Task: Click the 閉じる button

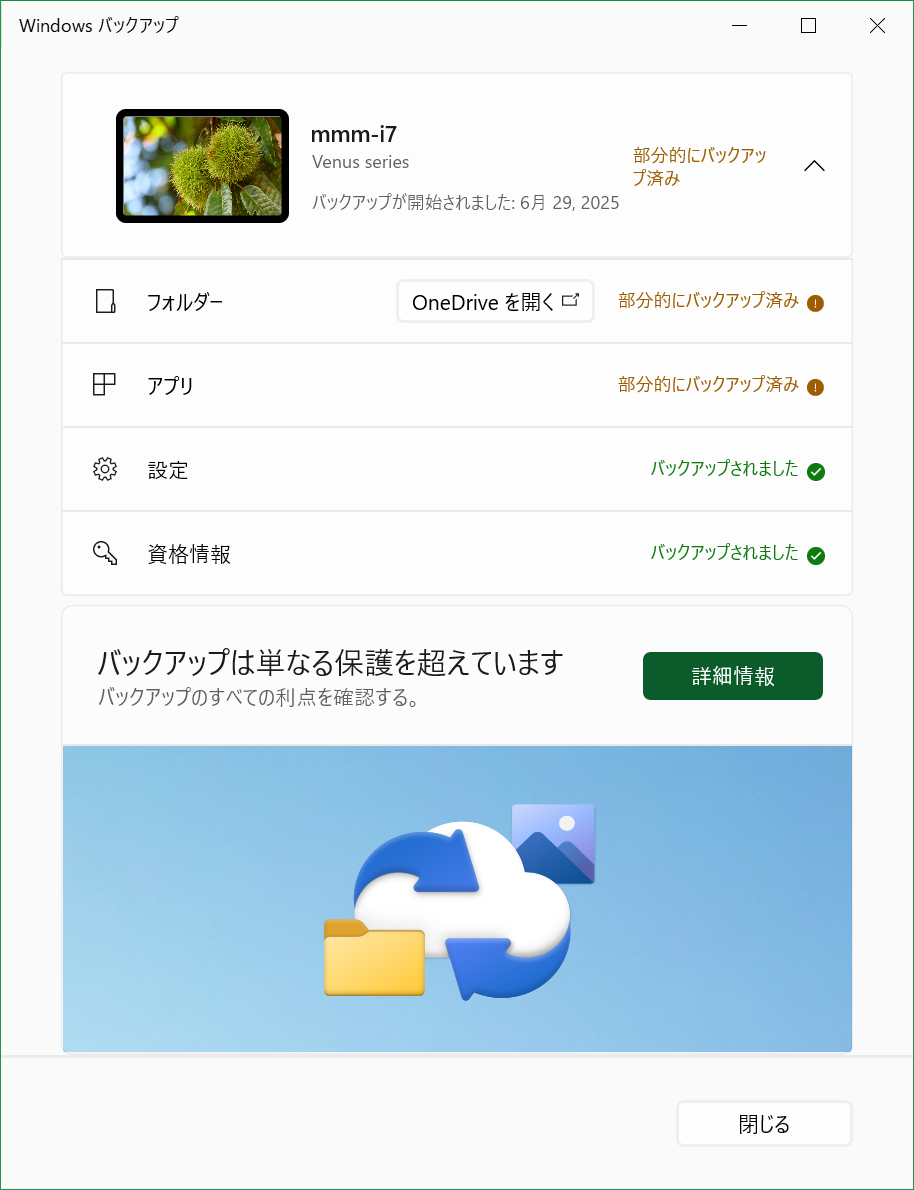Action: [x=764, y=1124]
